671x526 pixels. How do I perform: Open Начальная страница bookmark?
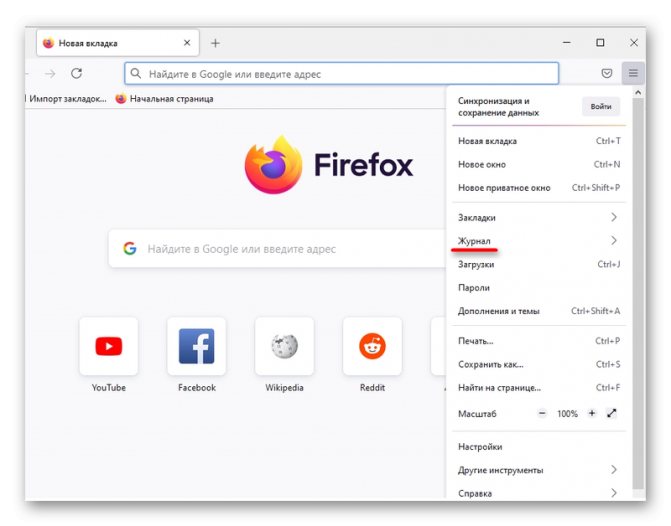tap(164, 98)
